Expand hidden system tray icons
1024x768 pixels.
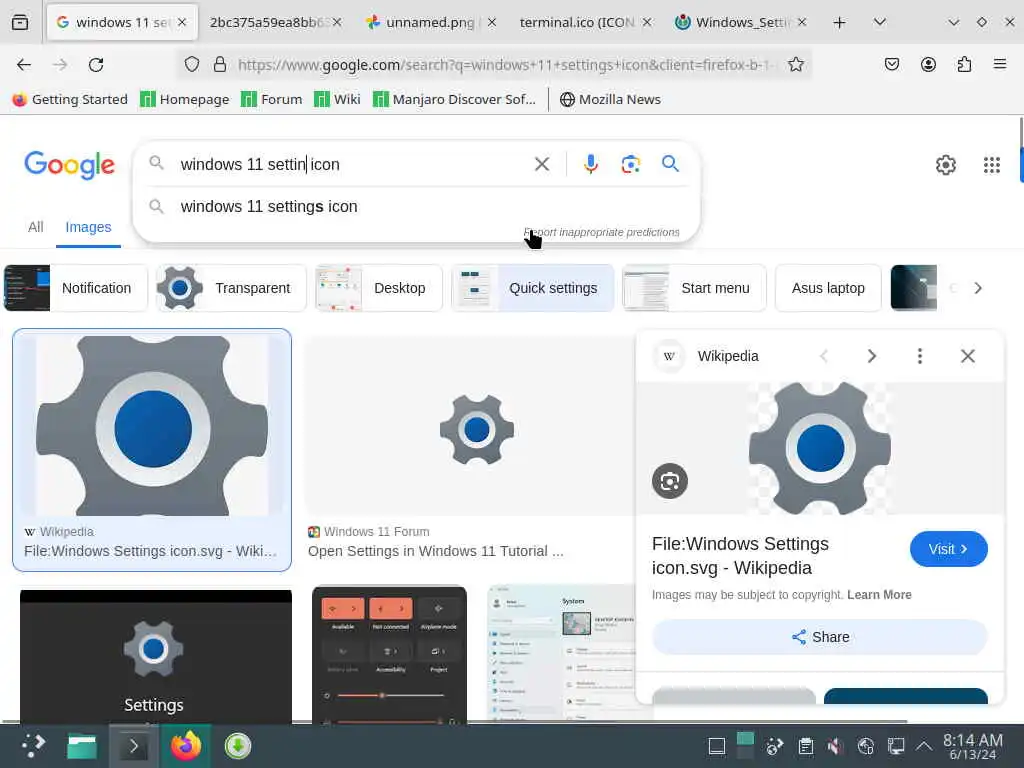pos(923,746)
